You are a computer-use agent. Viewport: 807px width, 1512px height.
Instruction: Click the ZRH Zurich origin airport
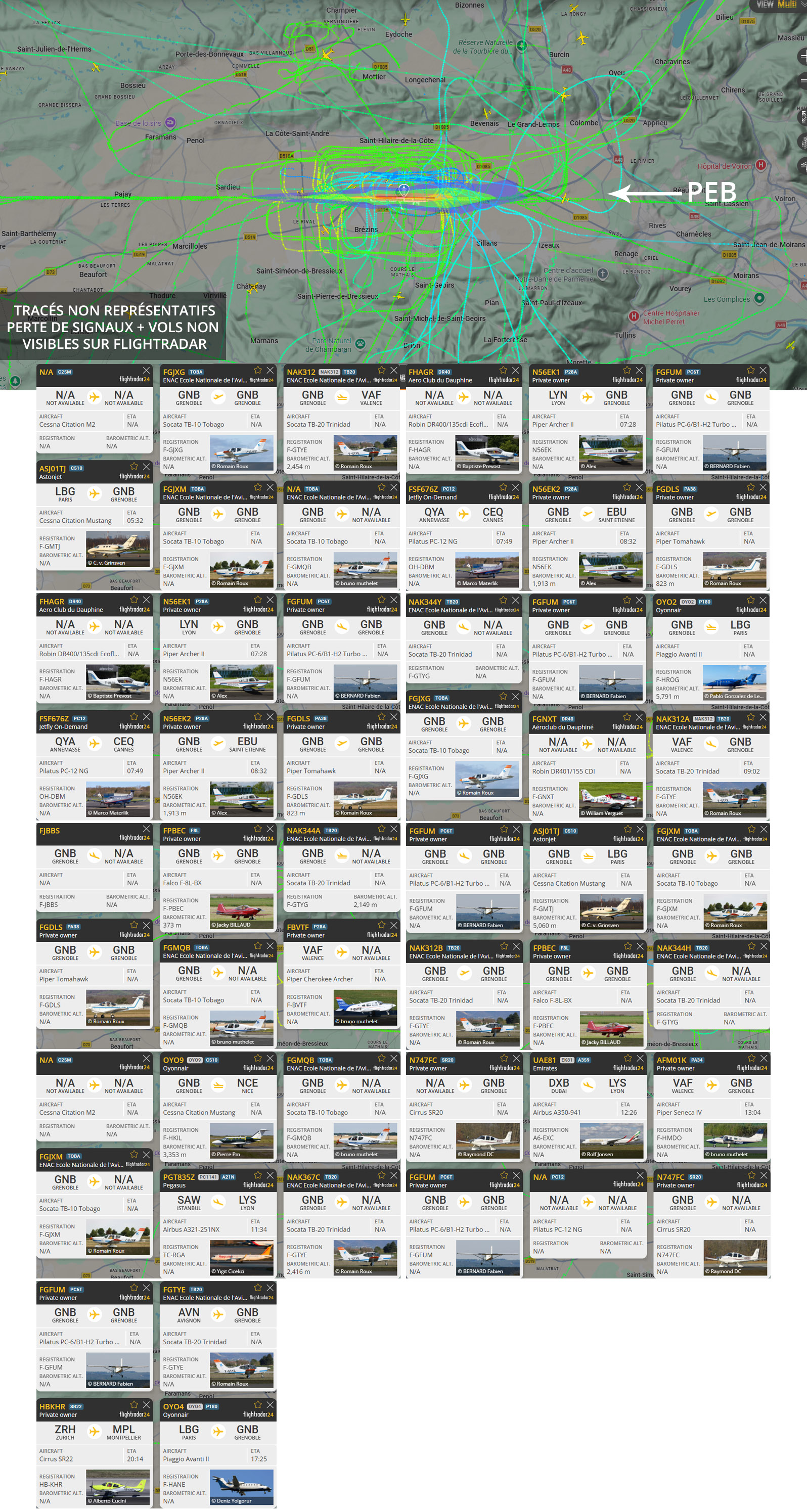65,1432
